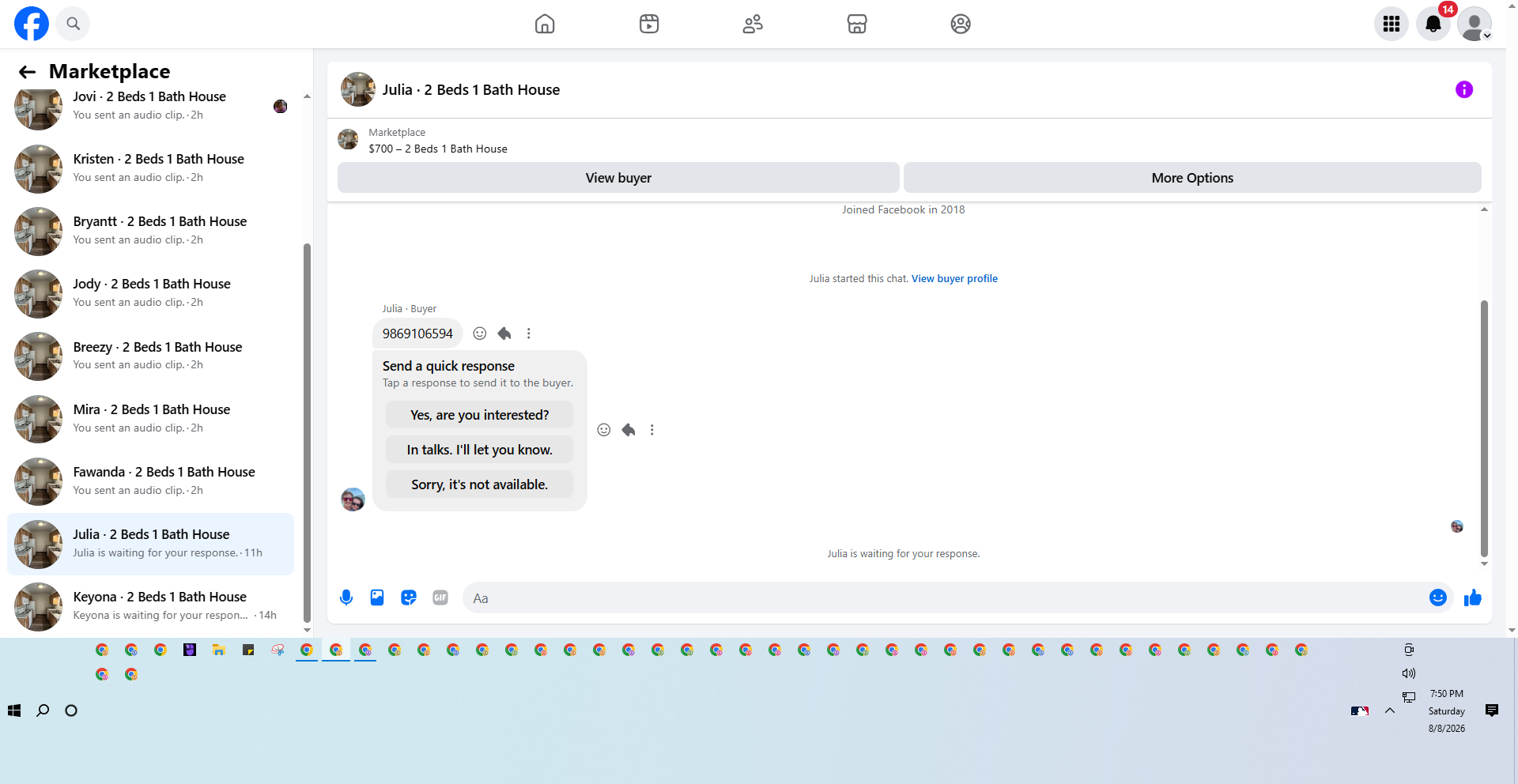Open the Fawanda conversation
Screen dimensions: 1518x784
tap(150, 481)
